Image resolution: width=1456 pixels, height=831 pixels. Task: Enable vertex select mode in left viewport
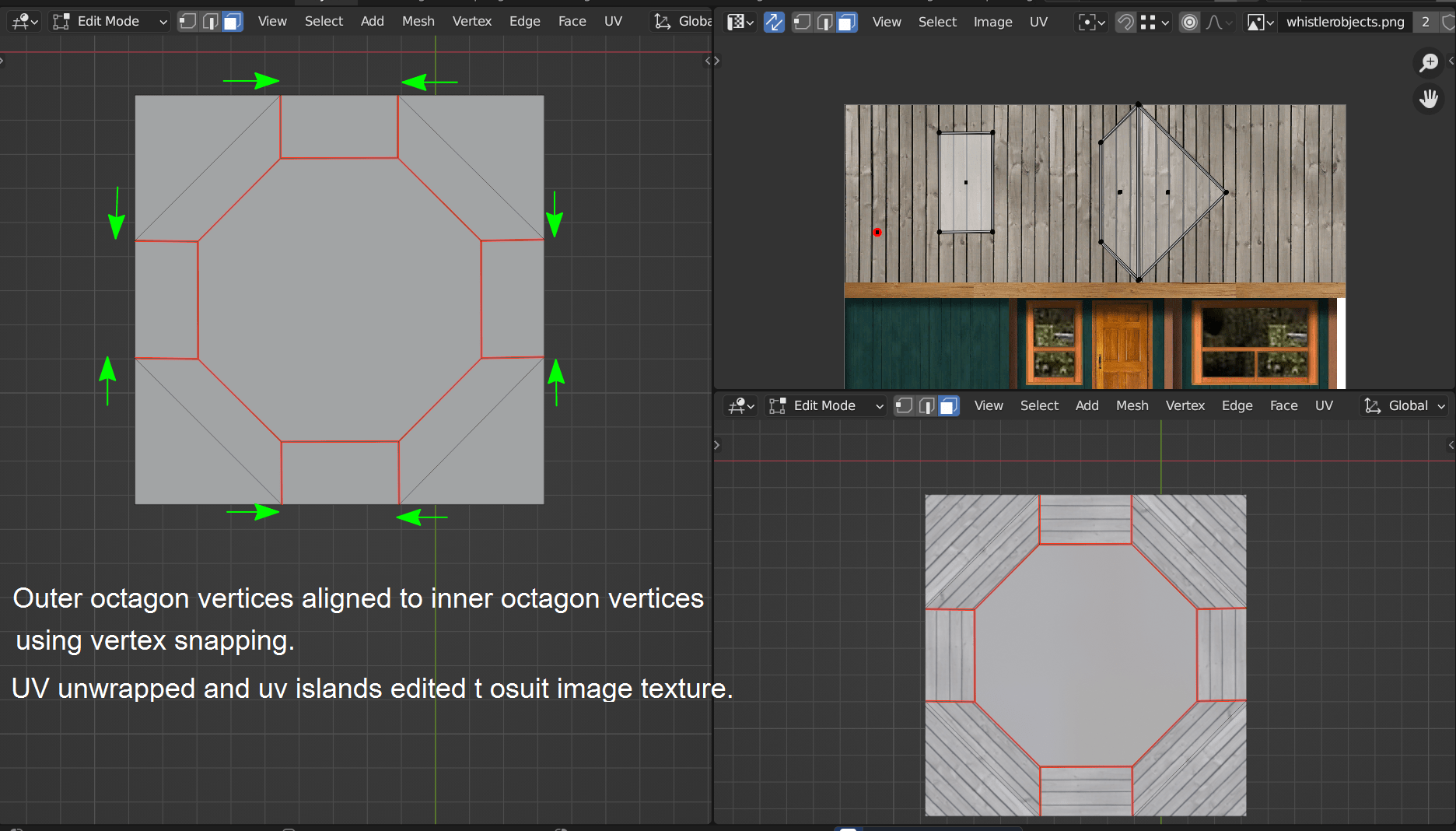click(x=187, y=22)
